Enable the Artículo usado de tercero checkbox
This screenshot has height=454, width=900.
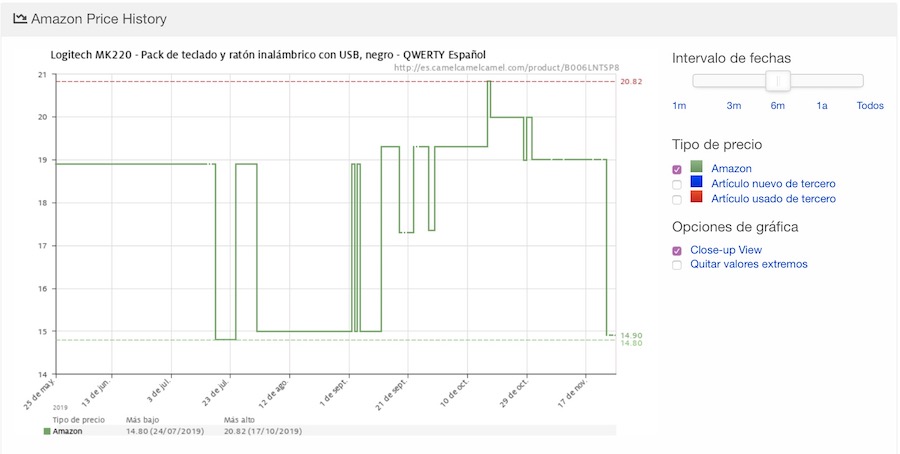[x=677, y=200]
